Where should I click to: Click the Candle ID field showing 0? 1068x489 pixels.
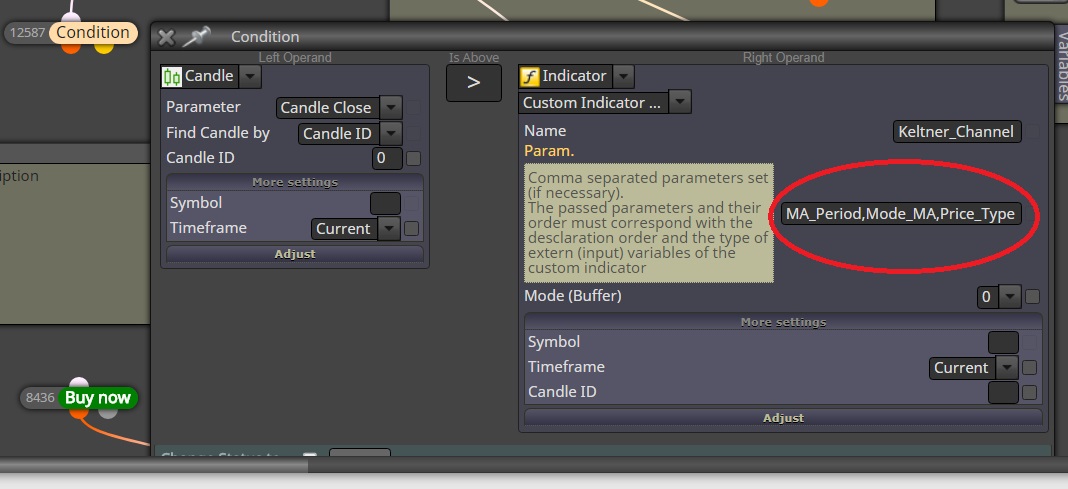[386, 159]
